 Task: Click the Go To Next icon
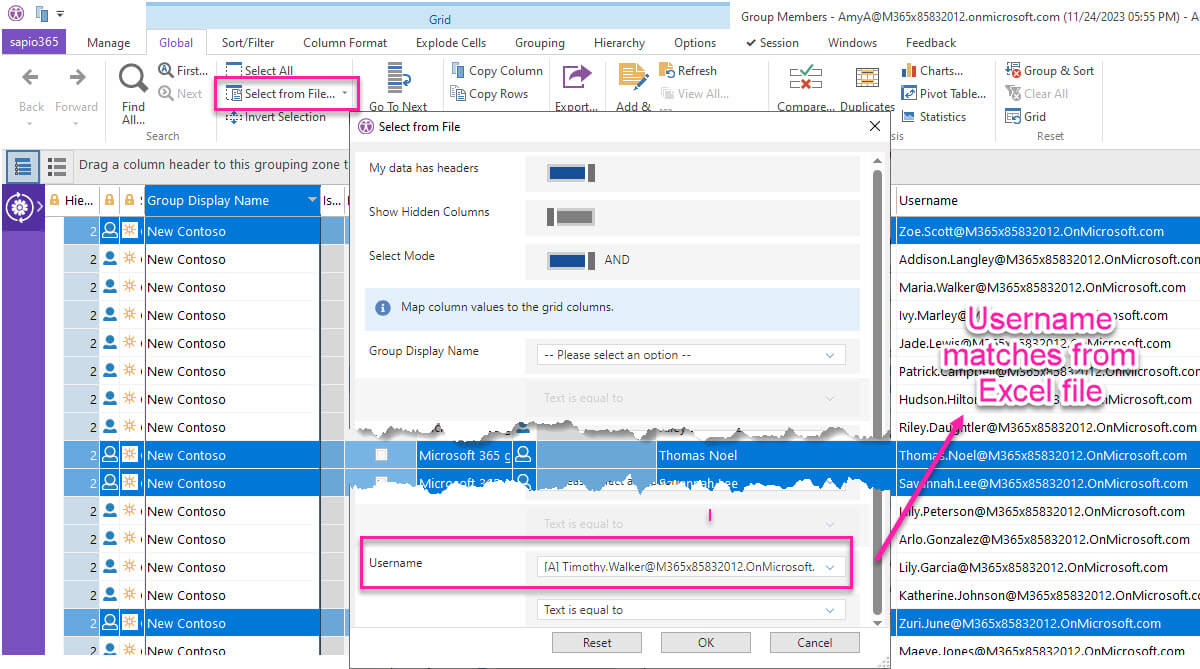398,80
